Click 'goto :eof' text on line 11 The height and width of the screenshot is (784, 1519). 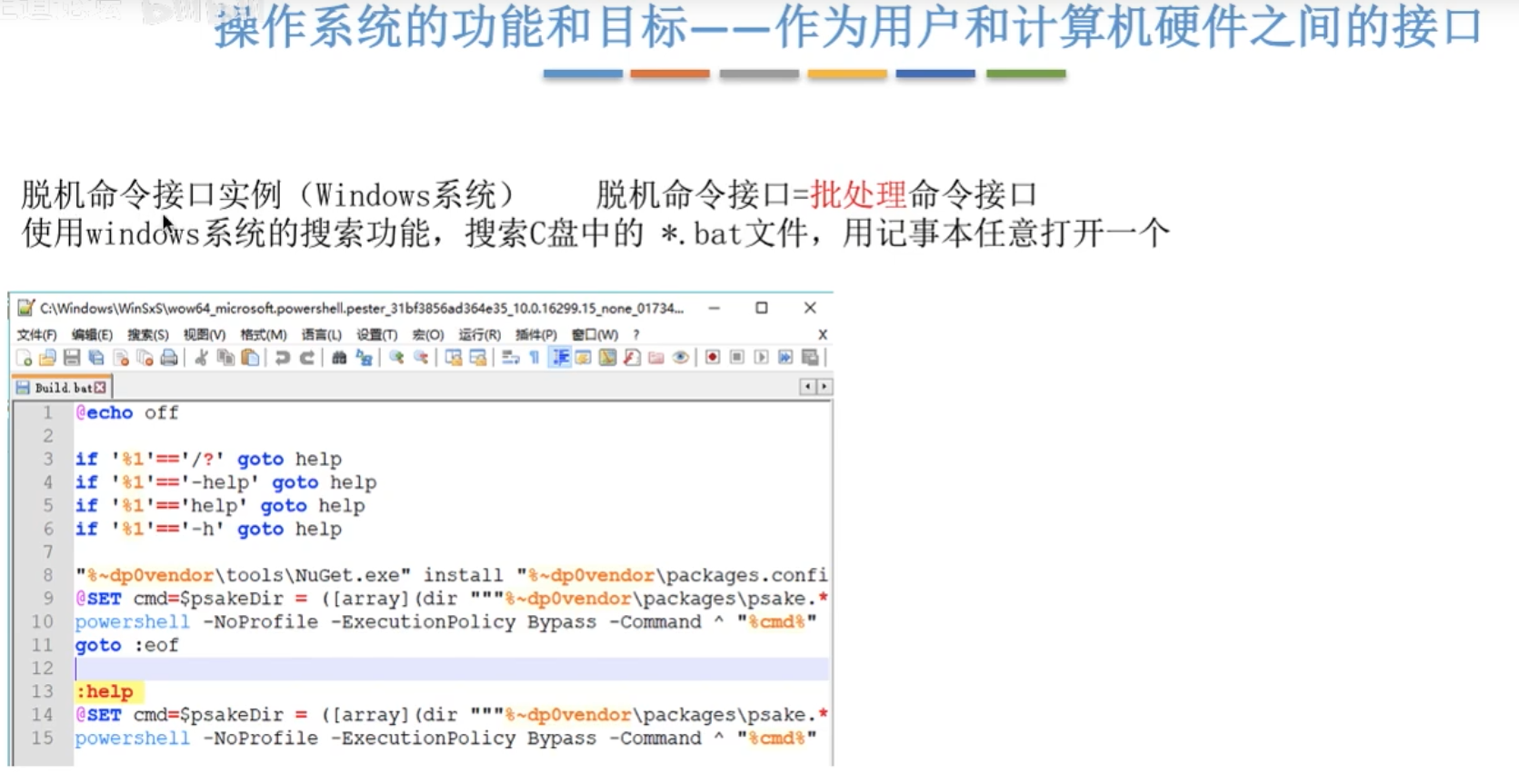click(126, 645)
